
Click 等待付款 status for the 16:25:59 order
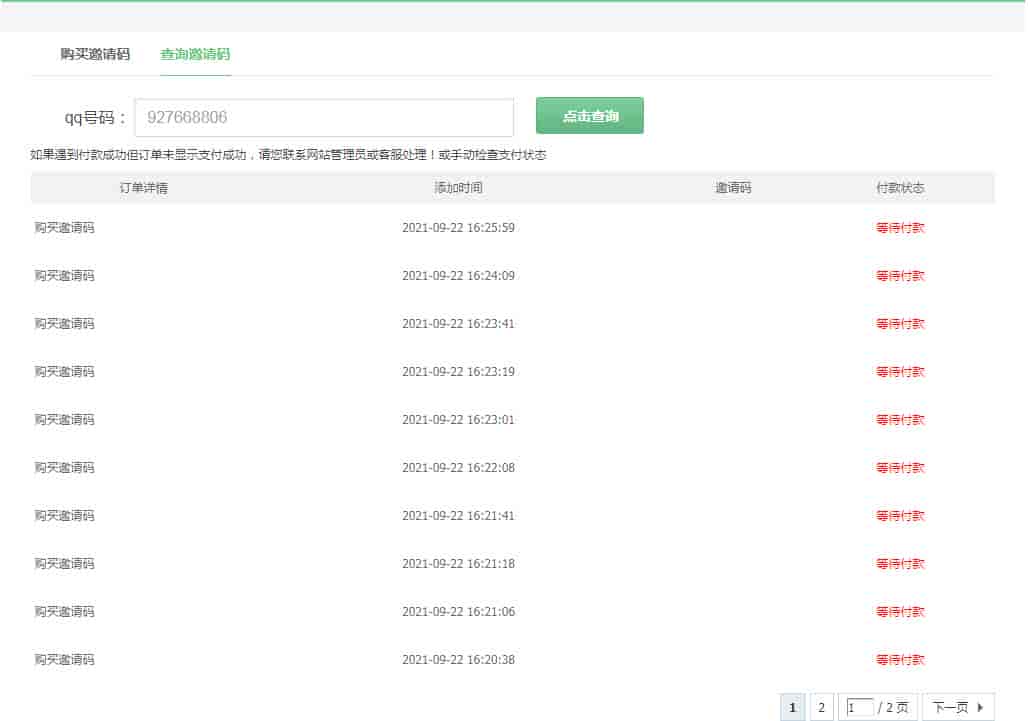click(900, 228)
